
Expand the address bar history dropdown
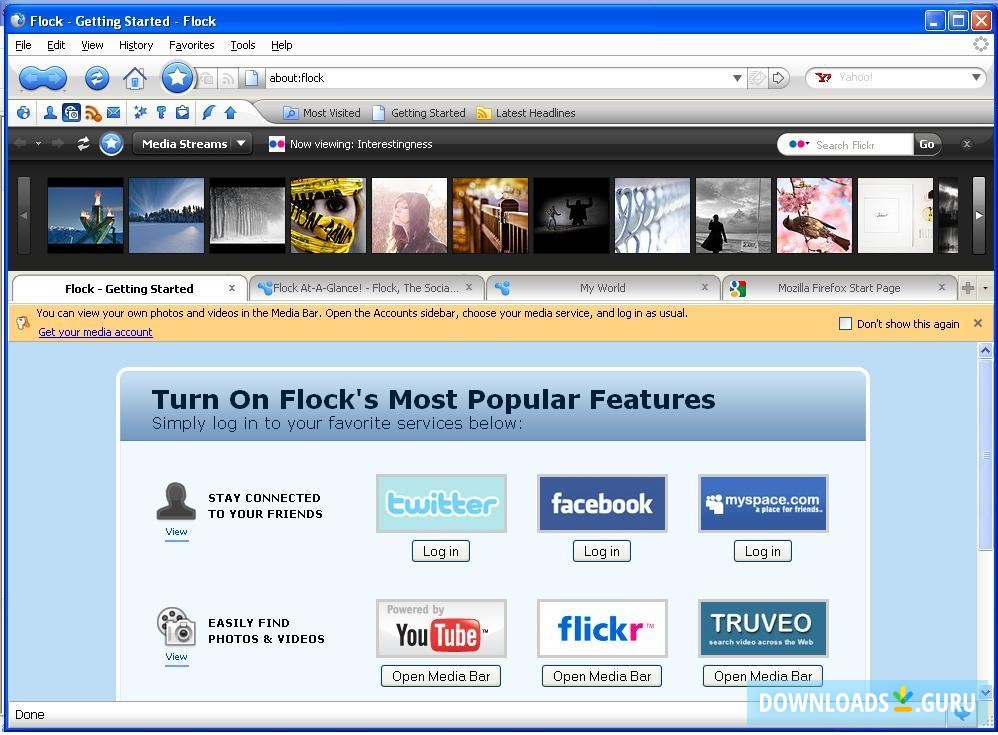tap(737, 78)
